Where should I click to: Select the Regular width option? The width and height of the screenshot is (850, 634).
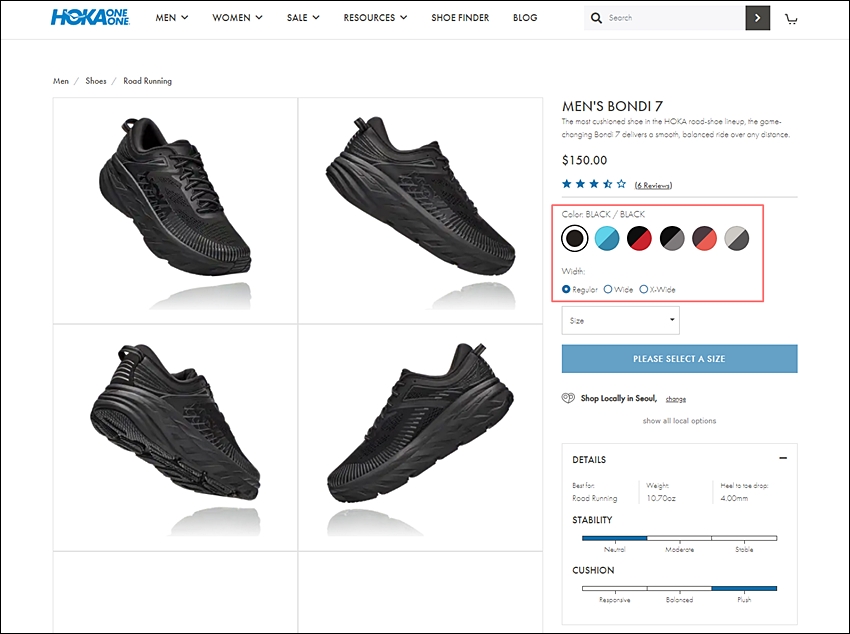coord(566,289)
